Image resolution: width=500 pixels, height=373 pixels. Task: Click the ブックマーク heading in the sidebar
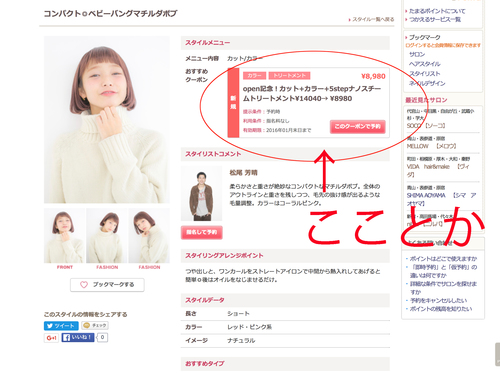[x=424, y=37]
